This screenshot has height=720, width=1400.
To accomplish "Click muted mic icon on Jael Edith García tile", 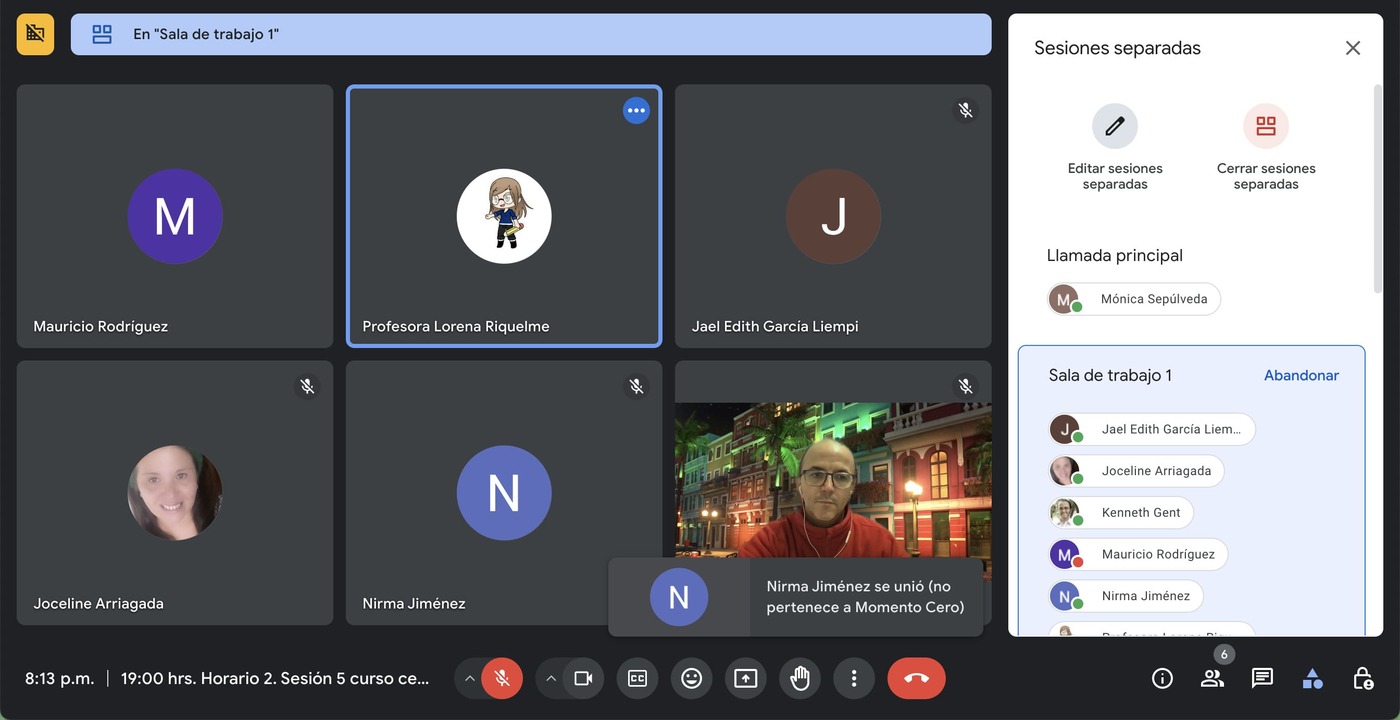I will point(965,110).
